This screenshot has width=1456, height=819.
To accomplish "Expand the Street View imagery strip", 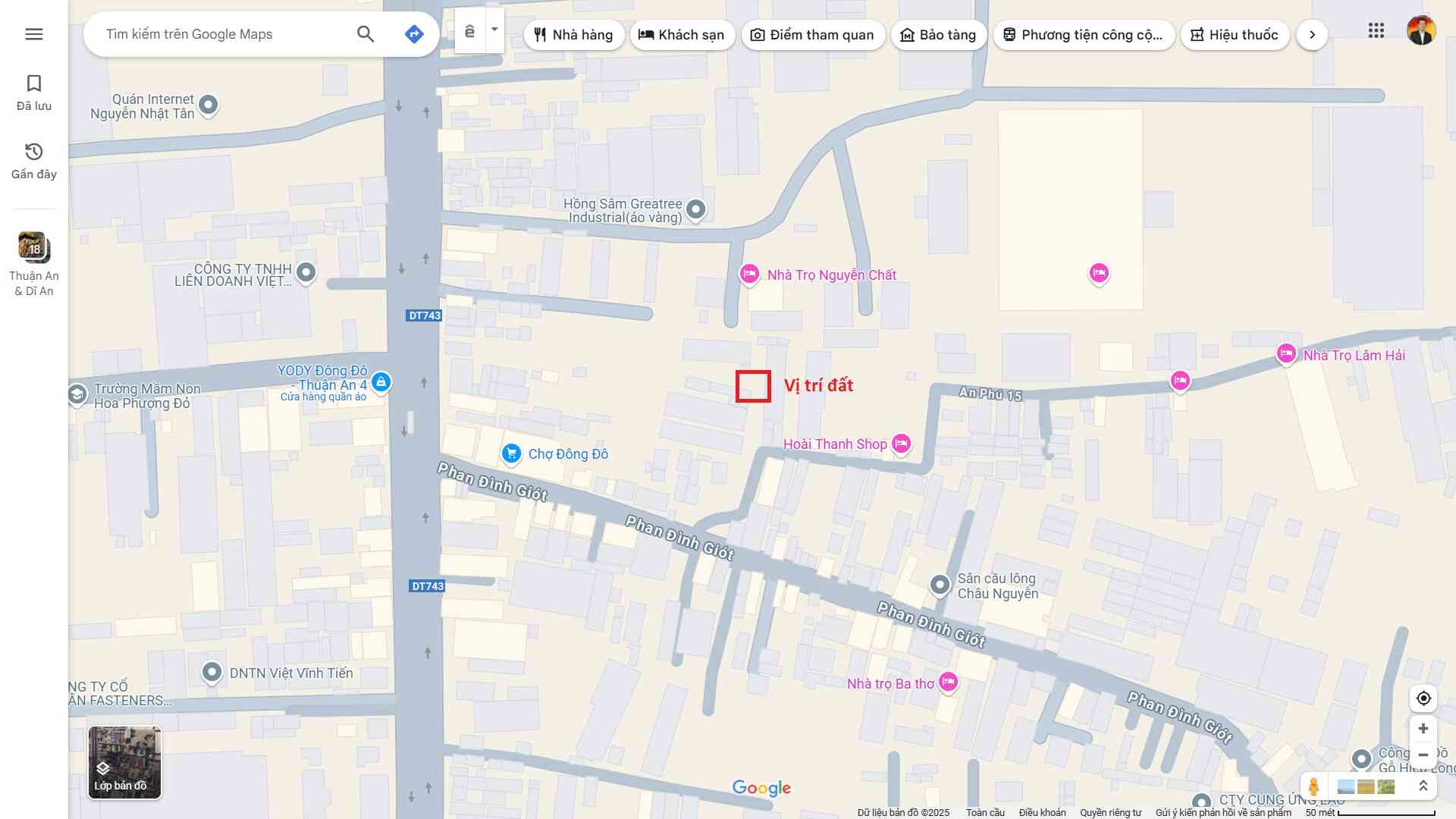I will tap(1423, 786).
